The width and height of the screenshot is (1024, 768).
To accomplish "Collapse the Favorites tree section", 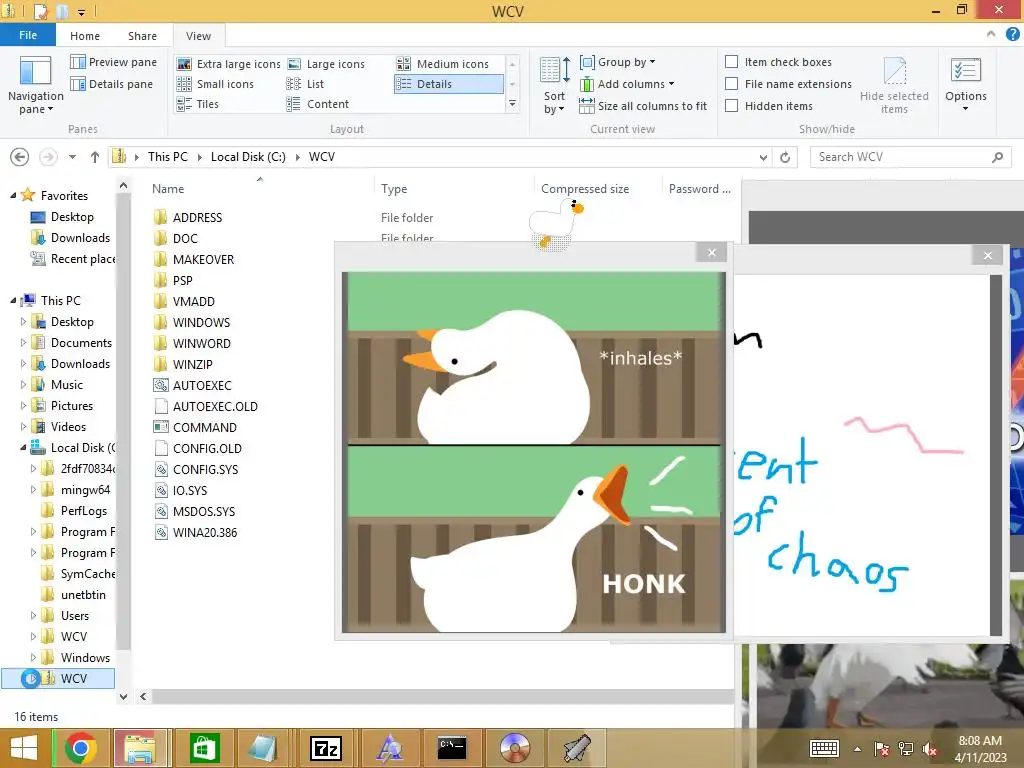I will click(13, 195).
